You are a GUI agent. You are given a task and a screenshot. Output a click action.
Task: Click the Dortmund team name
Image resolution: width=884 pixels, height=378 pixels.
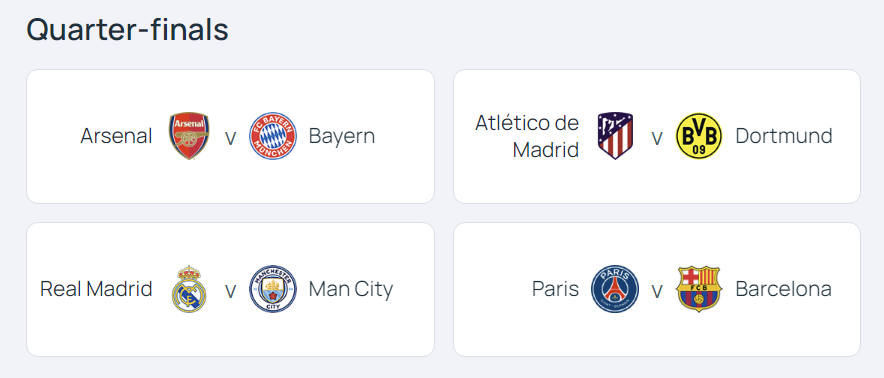pyautogui.click(x=784, y=136)
